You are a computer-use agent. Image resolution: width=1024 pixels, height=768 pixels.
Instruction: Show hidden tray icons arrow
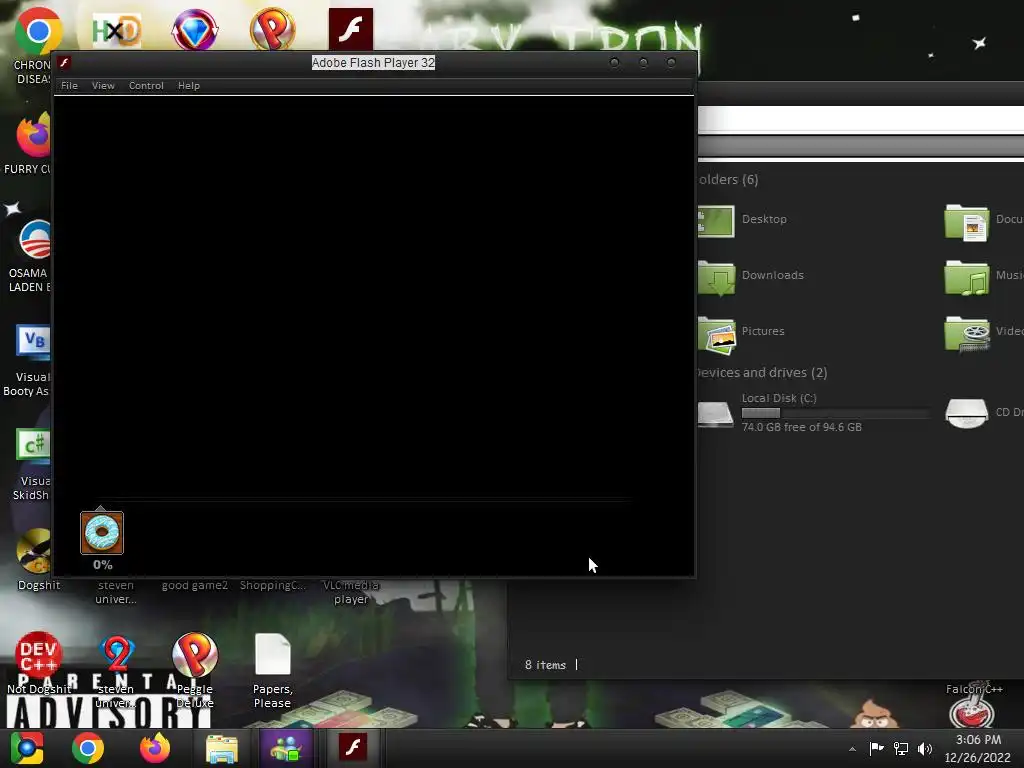[x=852, y=749]
